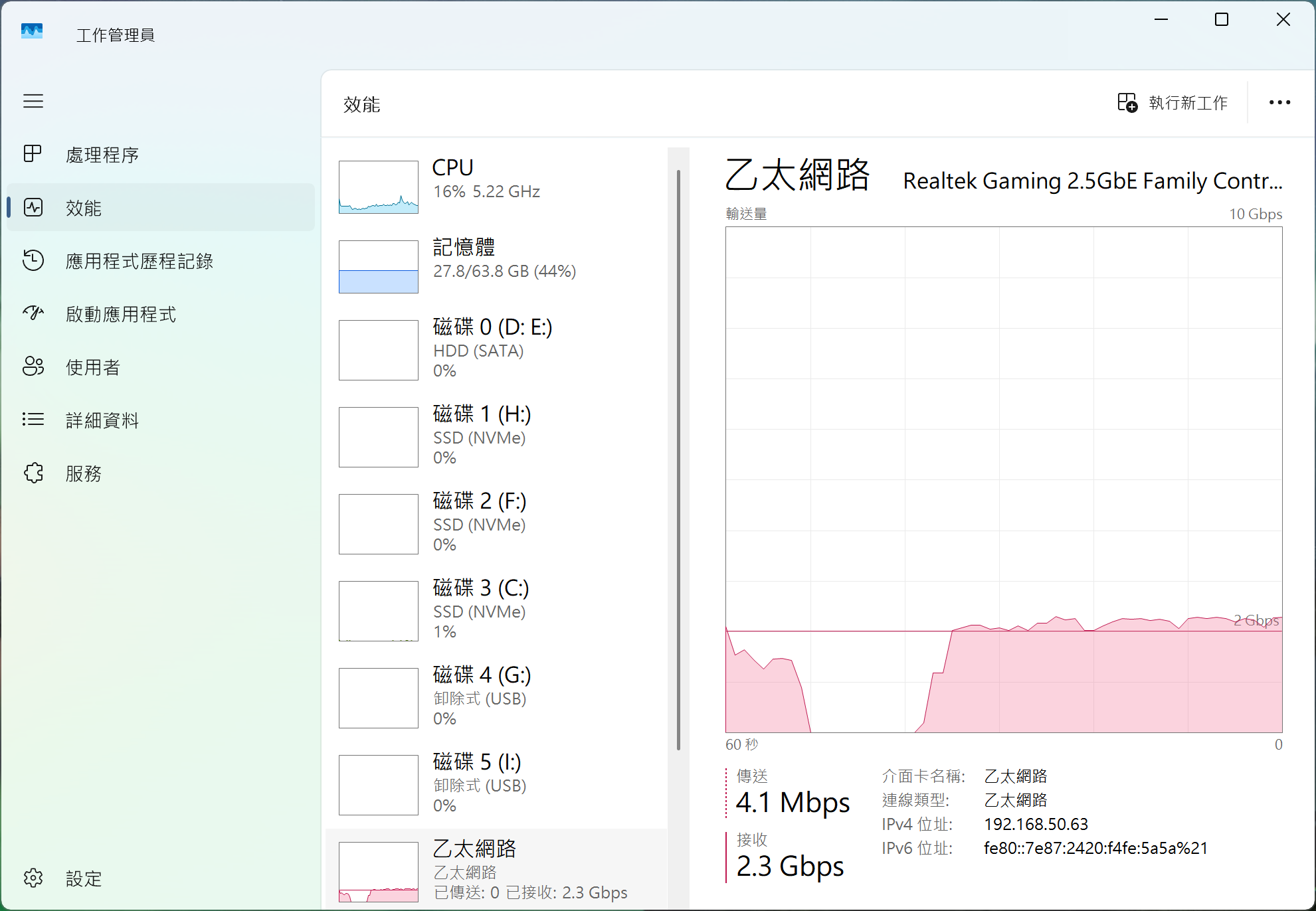Select the 啟動應用程式 startup apps icon
This screenshot has height=911, width=1316.
pos(33,313)
